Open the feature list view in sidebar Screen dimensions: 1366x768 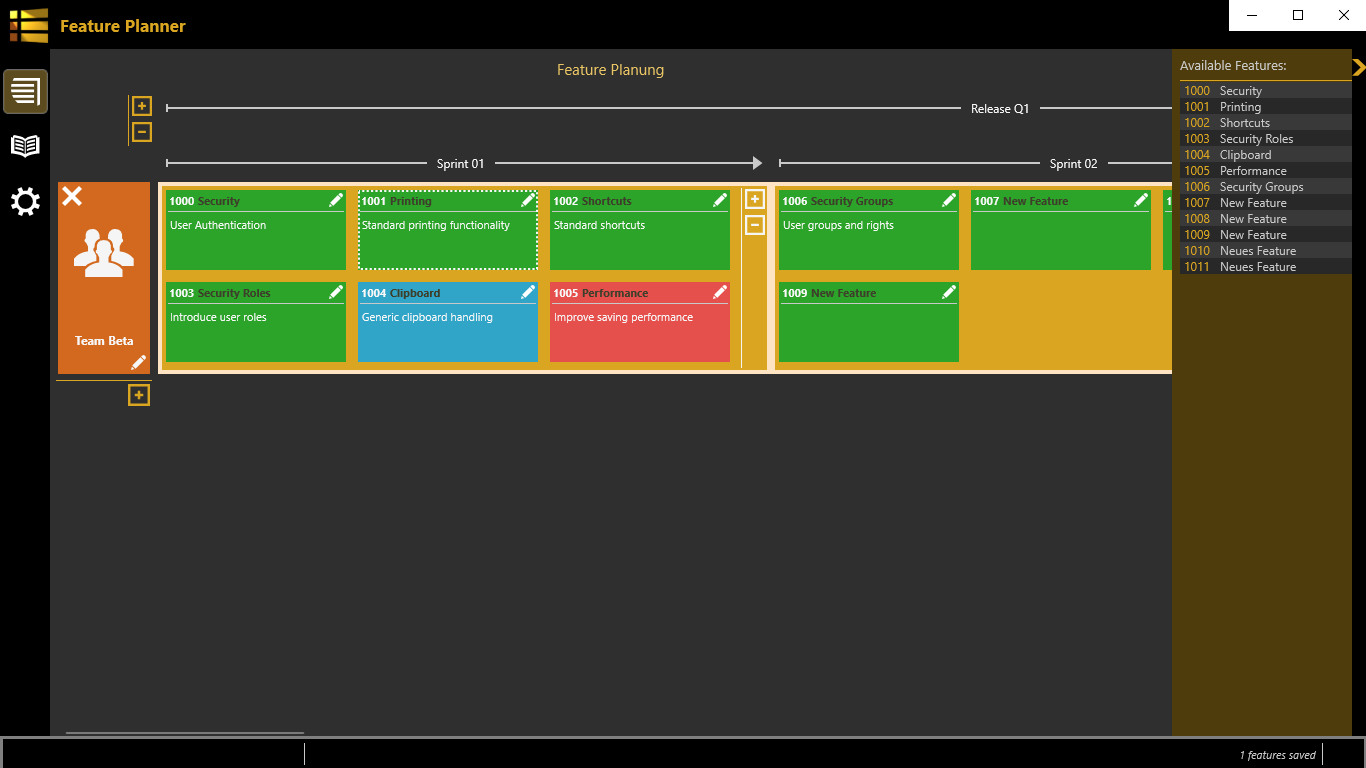pyautogui.click(x=25, y=92)
